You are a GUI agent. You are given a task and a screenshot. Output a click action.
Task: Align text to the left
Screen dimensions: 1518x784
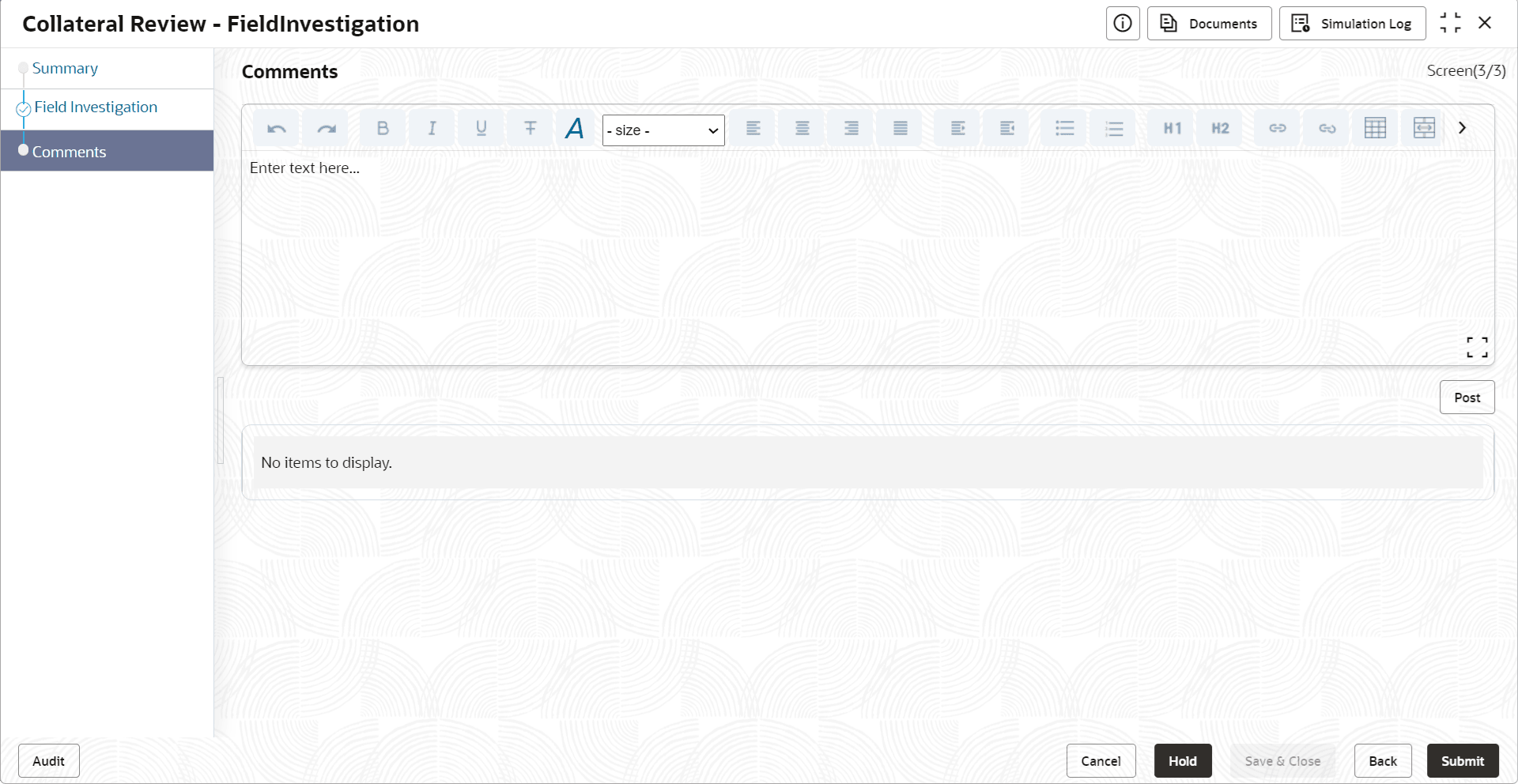[753, 128]
